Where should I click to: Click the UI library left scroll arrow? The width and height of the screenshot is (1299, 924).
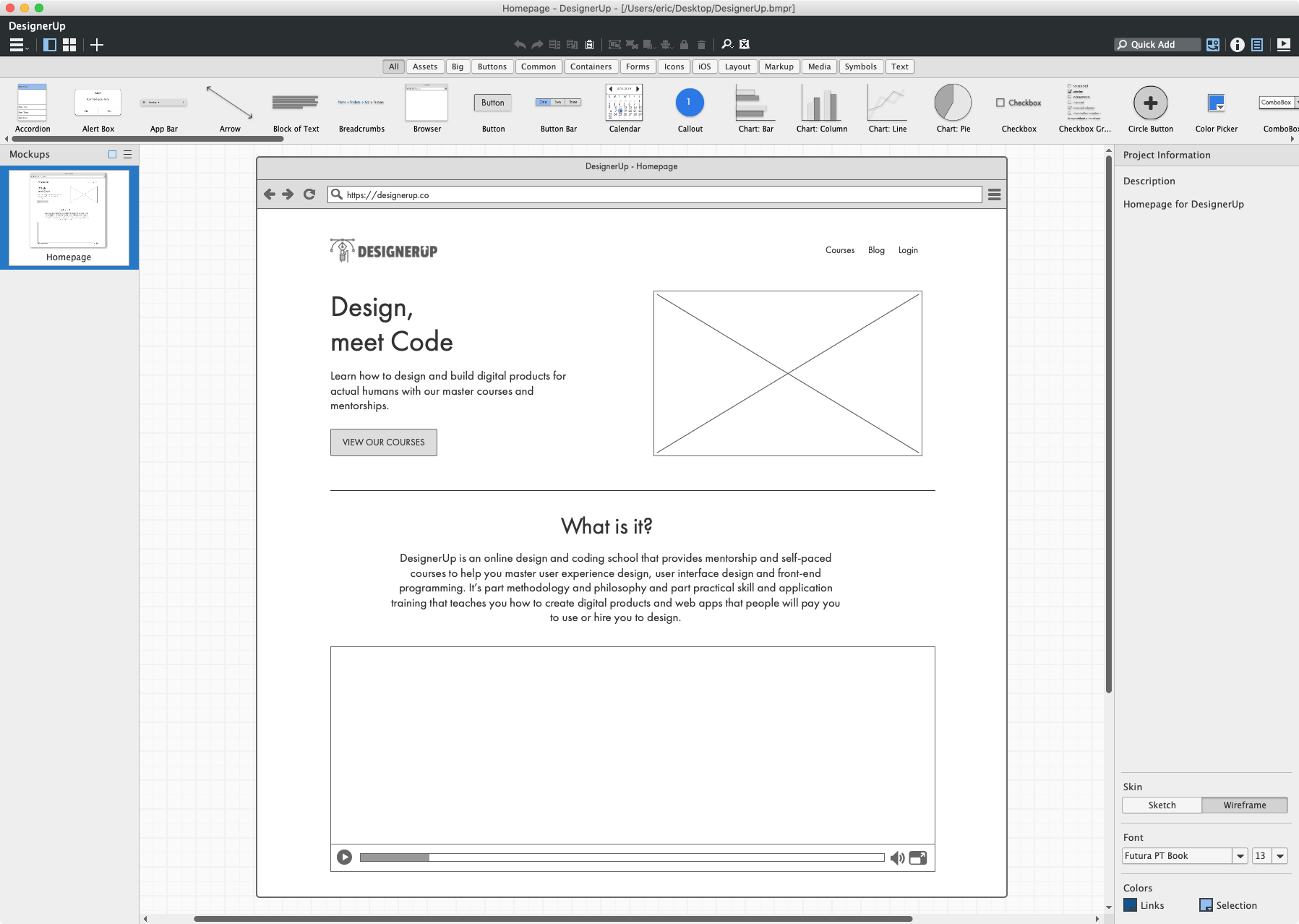[x=7, y=139]
